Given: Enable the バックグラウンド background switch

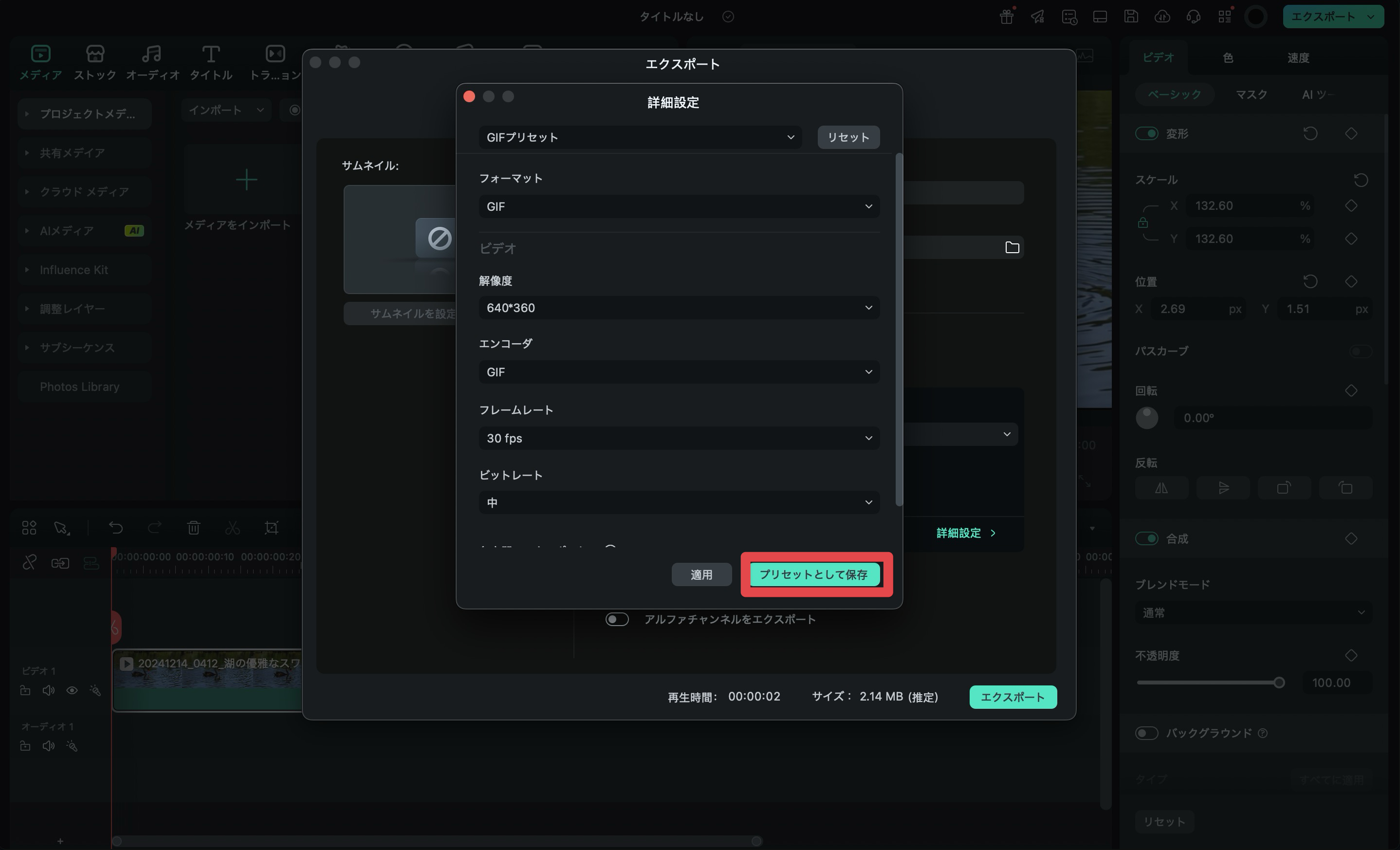Looking at the screenshot, I should [1146, 734].
